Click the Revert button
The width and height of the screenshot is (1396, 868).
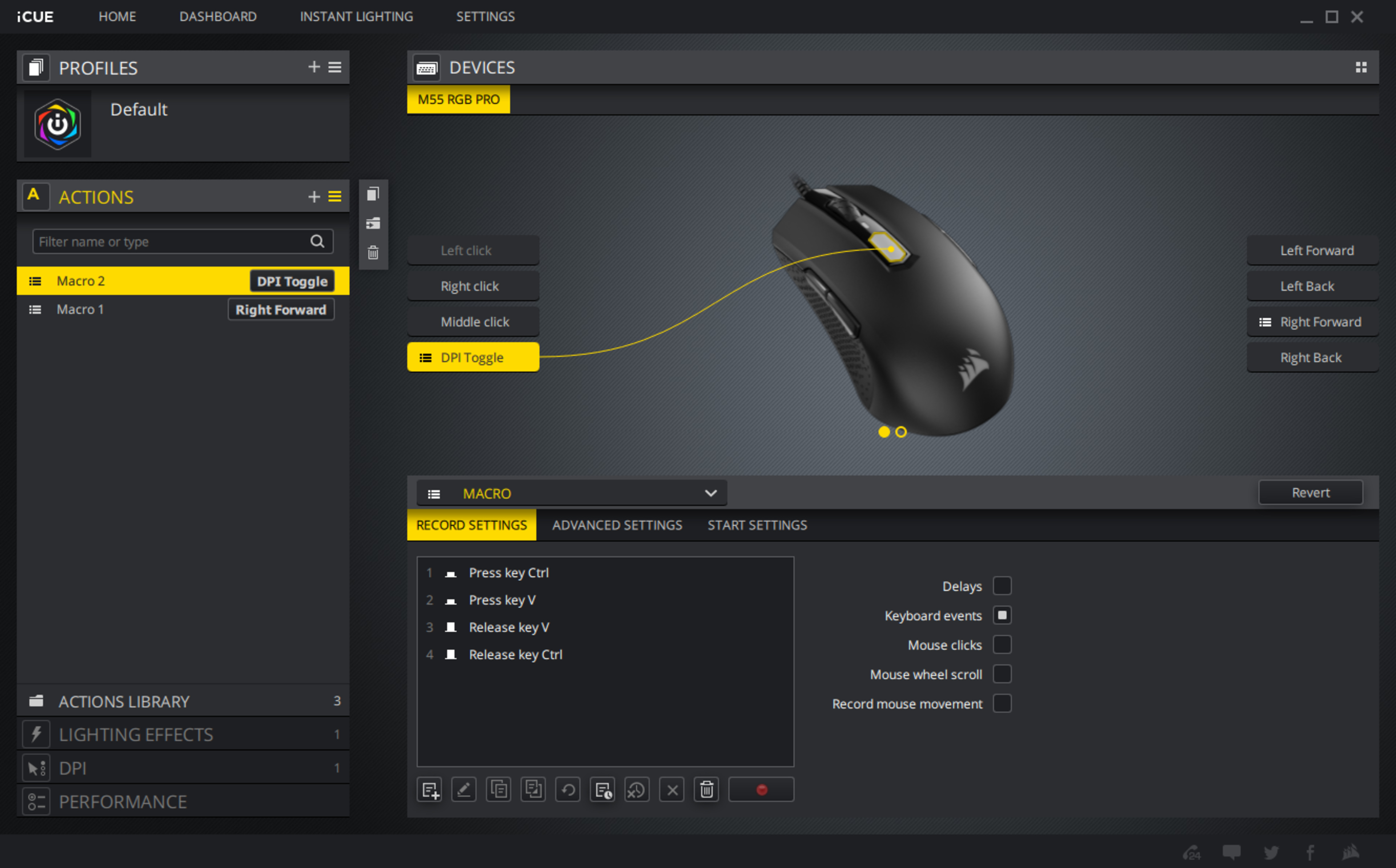[x=1311, y=493]
